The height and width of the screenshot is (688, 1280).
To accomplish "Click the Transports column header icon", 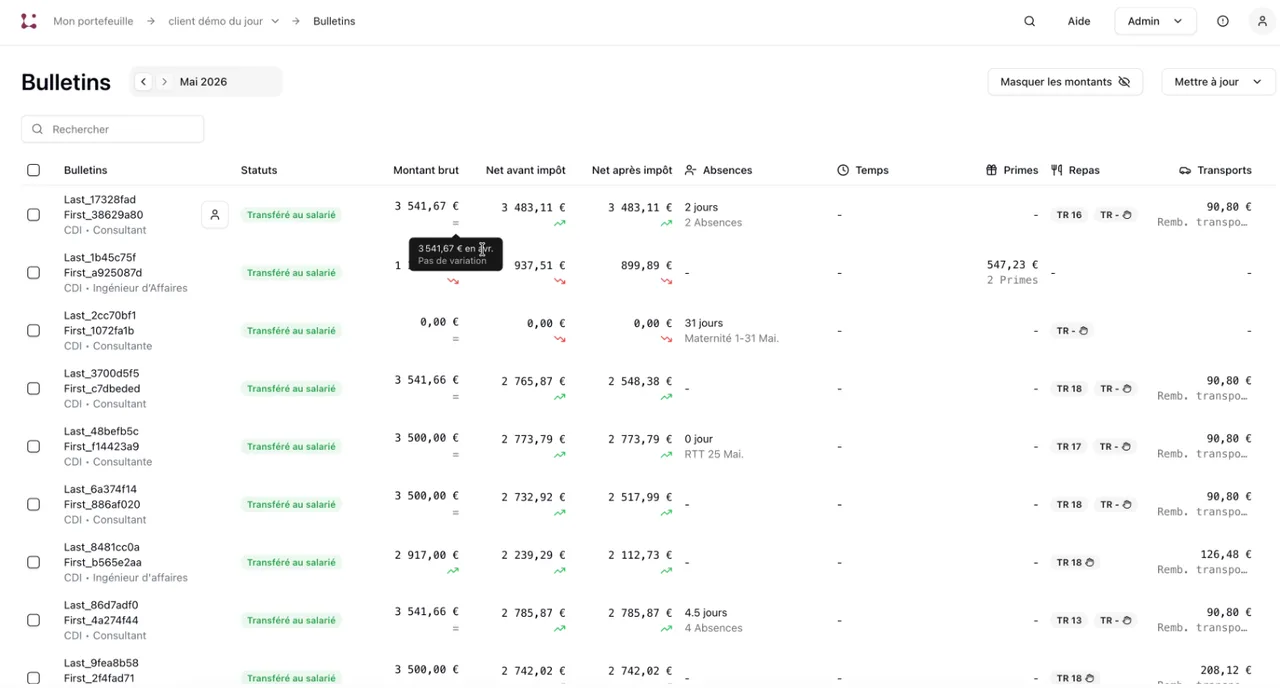I will 1185,170.
